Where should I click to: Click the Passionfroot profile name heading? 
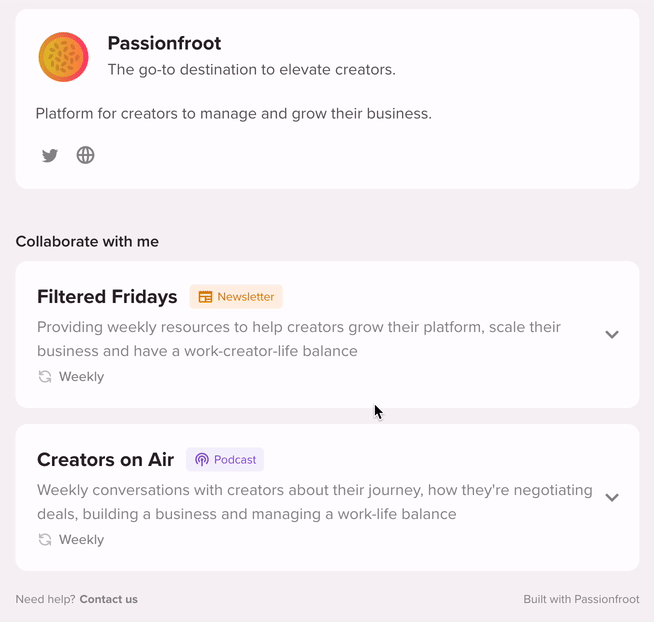(x=164, y=44)
